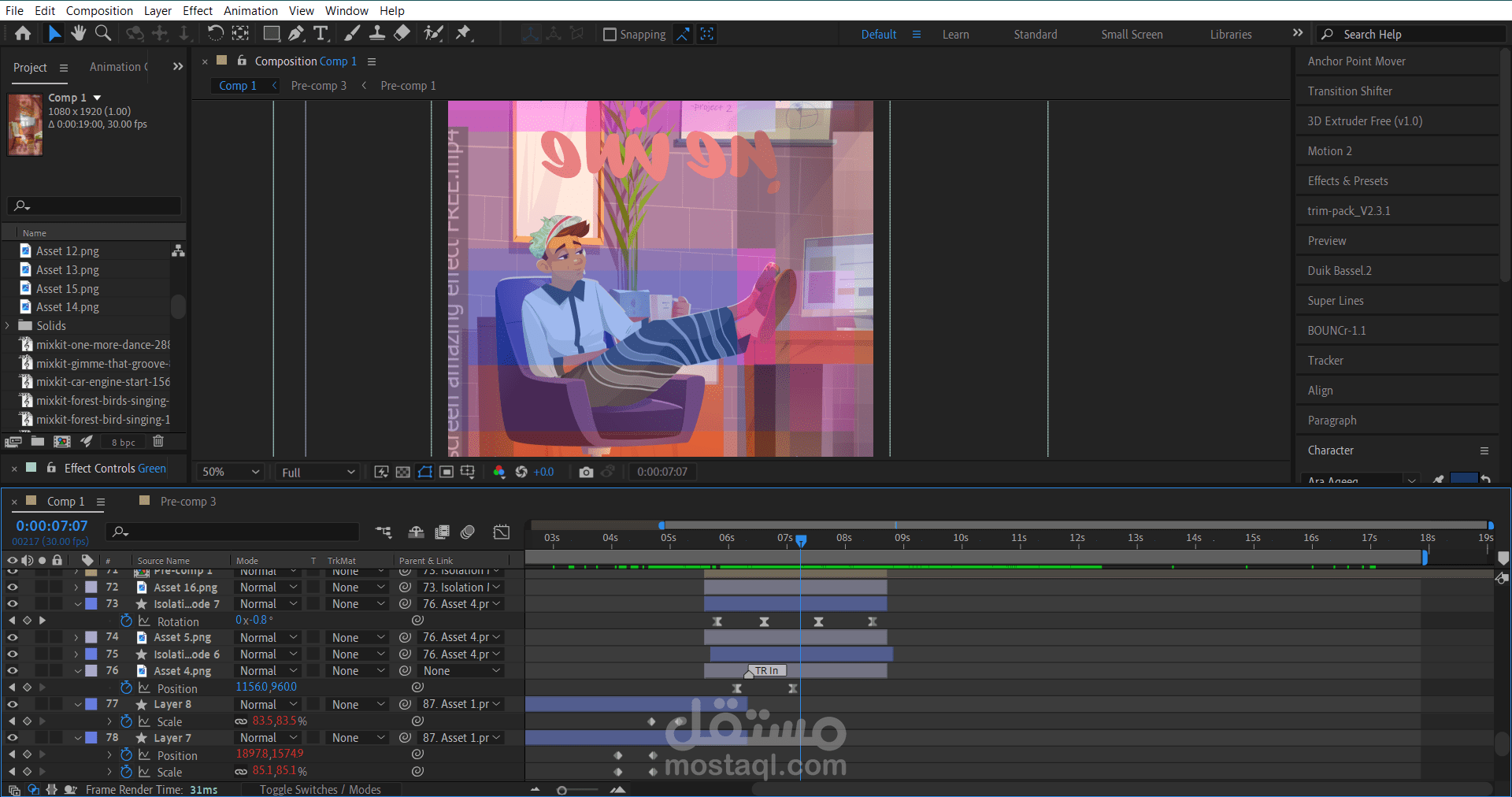Screen dimensions: 1512x797
Task: Hide the Asset 16.png layer
Action: [13, 588]
